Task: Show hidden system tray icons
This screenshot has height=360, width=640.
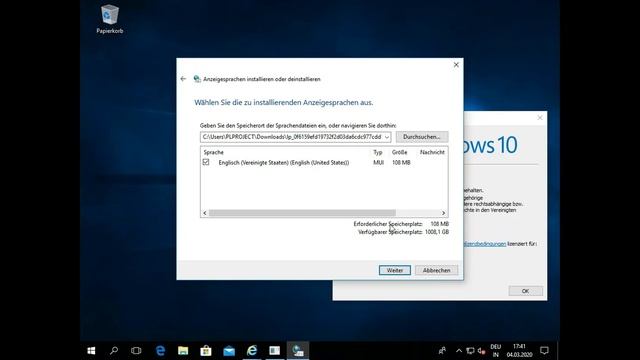Action: click(x=459, y=351)
